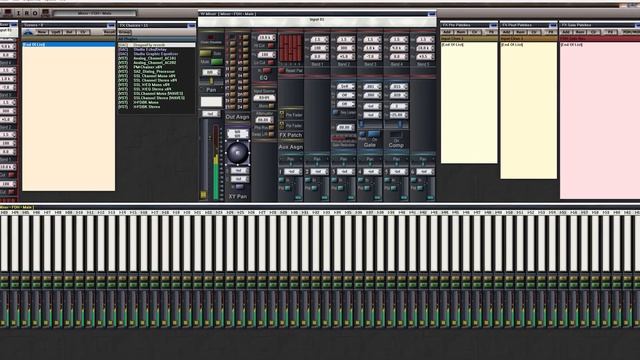Image resolution: width=640 pixels, height=360 pixels.
Task: Adjust the Aux 1 send fader
Action: pos(299,197)
